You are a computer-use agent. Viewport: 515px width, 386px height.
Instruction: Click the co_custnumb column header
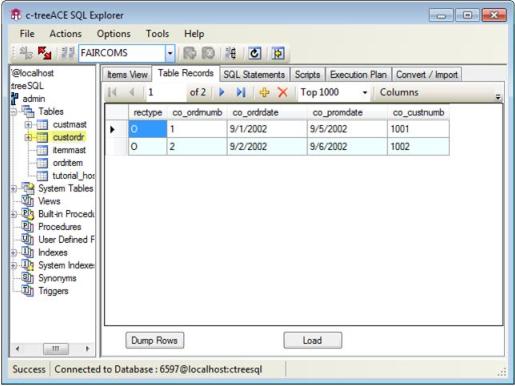tap(418, 113)
